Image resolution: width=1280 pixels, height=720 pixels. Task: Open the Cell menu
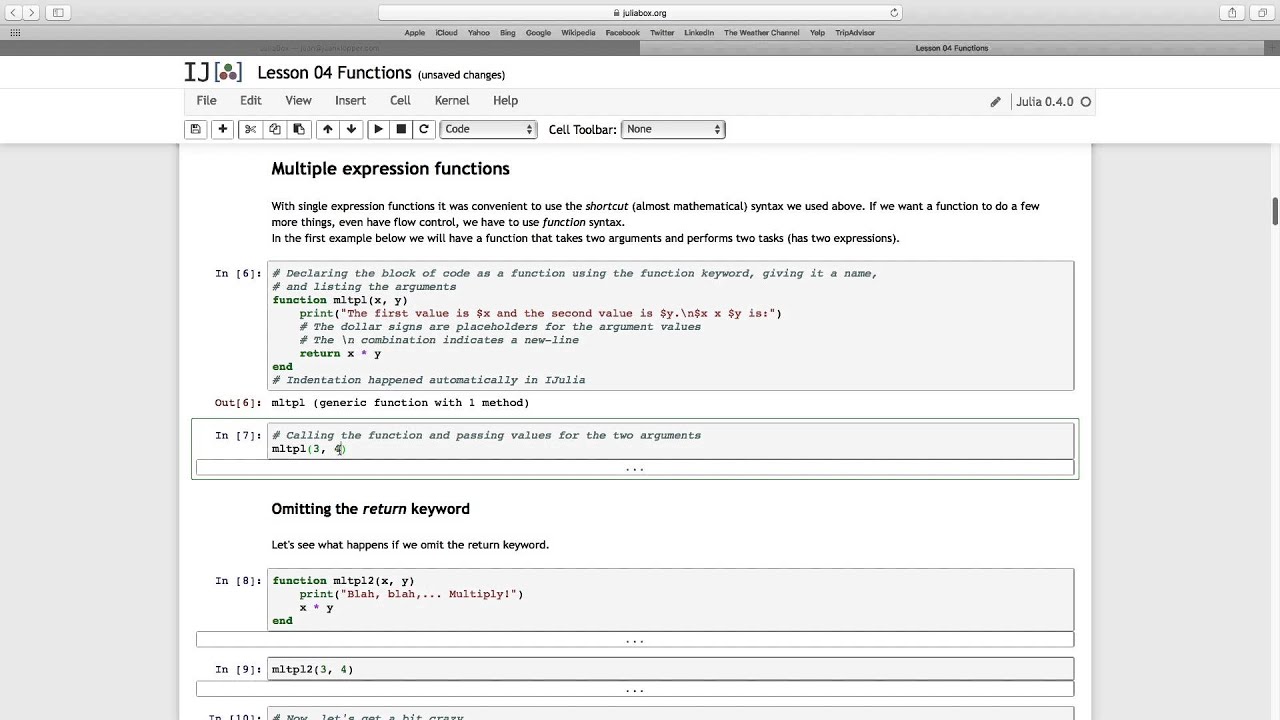click(x=400, y=100)
